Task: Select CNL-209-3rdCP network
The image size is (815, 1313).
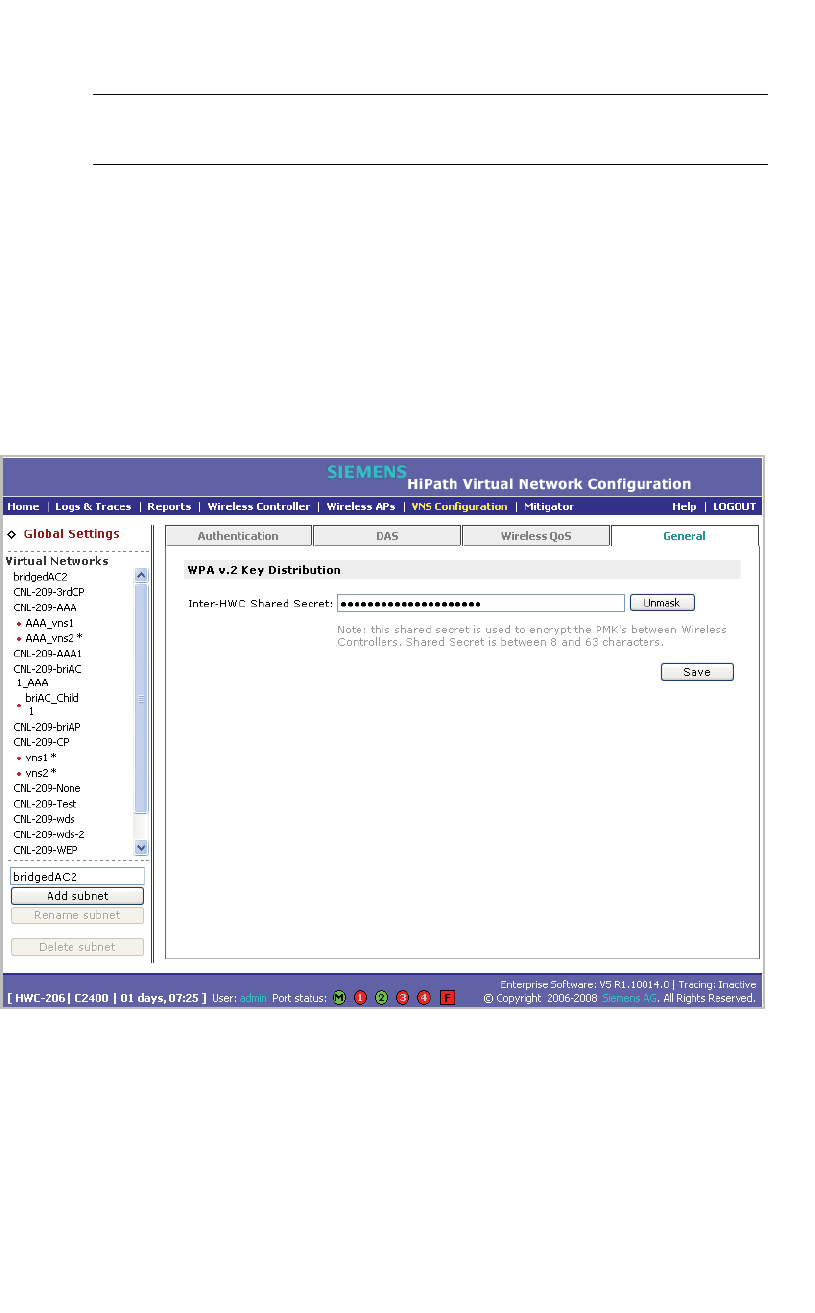Action: [x=49, y=592]
